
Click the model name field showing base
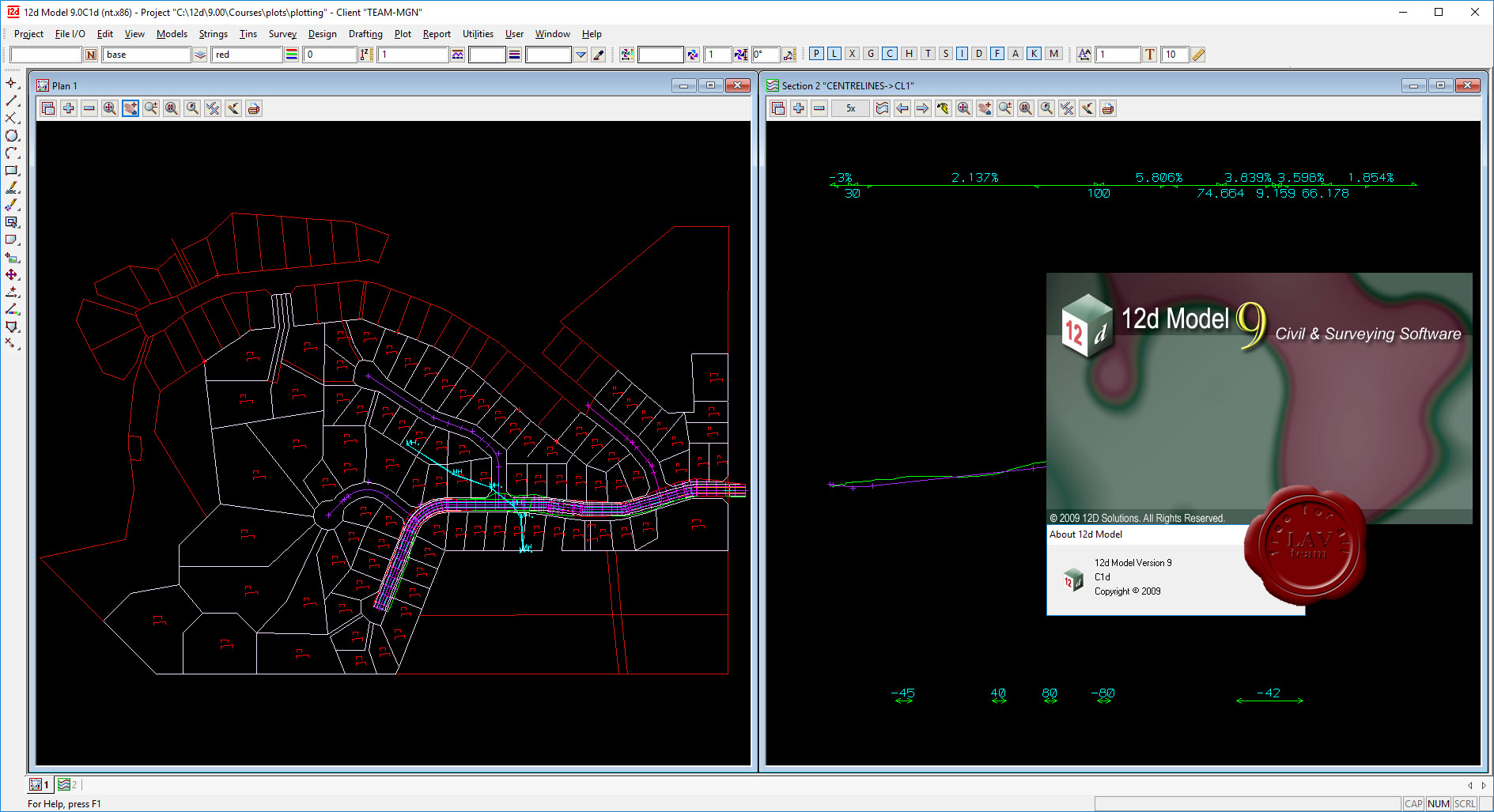147,55
